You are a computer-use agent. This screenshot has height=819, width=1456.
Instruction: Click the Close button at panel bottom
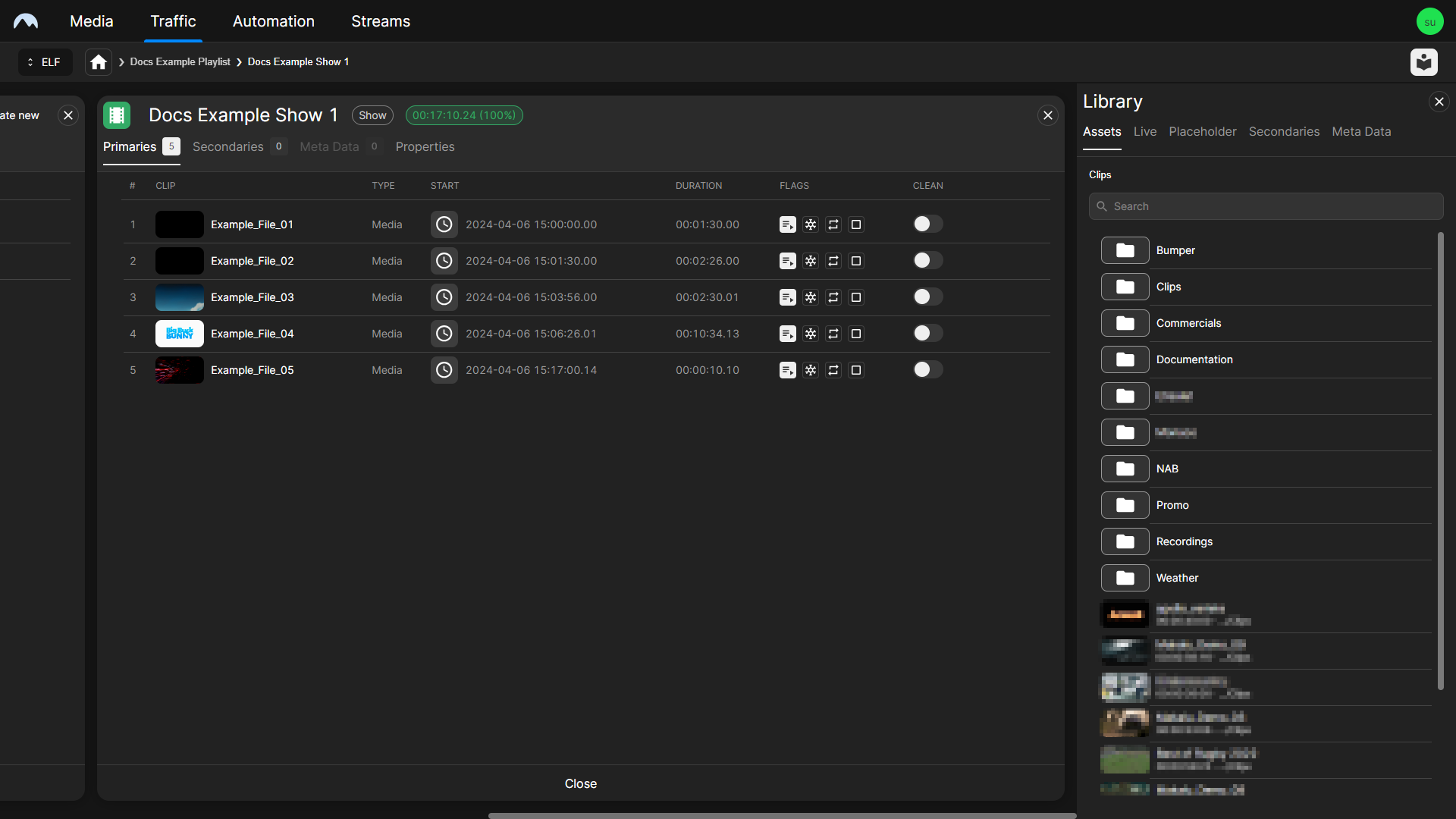[x=581, y=783]
